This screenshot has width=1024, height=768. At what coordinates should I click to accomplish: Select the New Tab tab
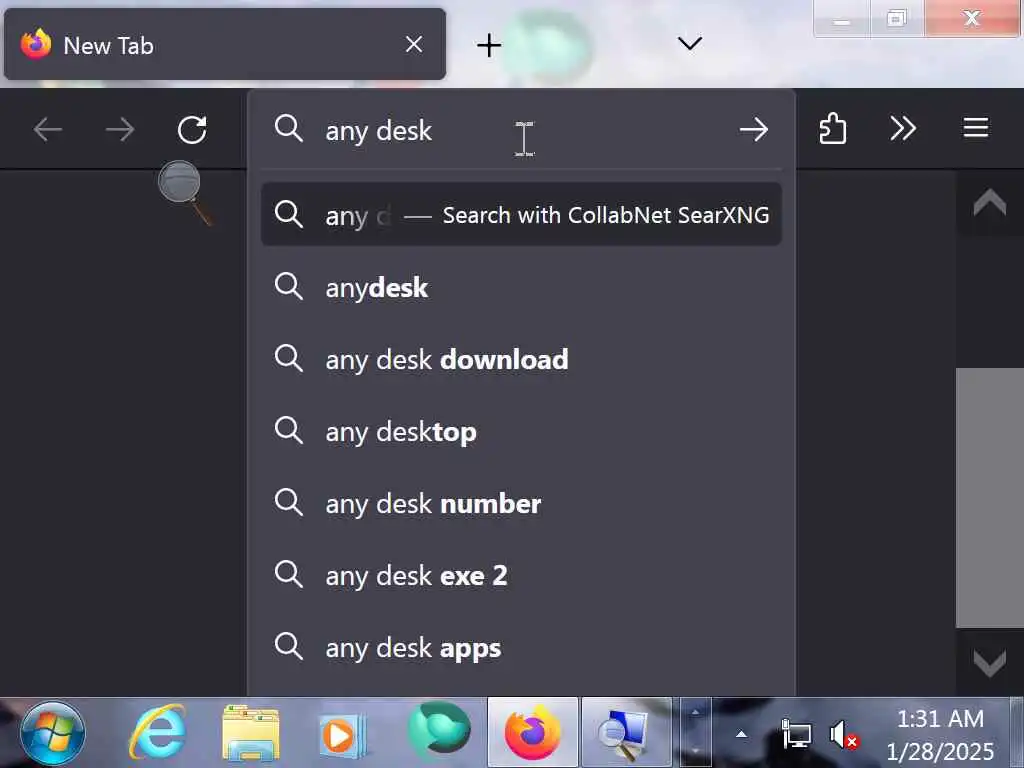225,44
